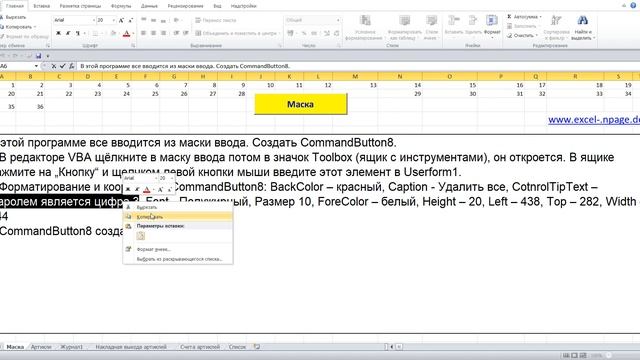Decrease font size in ribbon
The height and width of the screenshot is (360, 640).
click(x=130, y=20)
